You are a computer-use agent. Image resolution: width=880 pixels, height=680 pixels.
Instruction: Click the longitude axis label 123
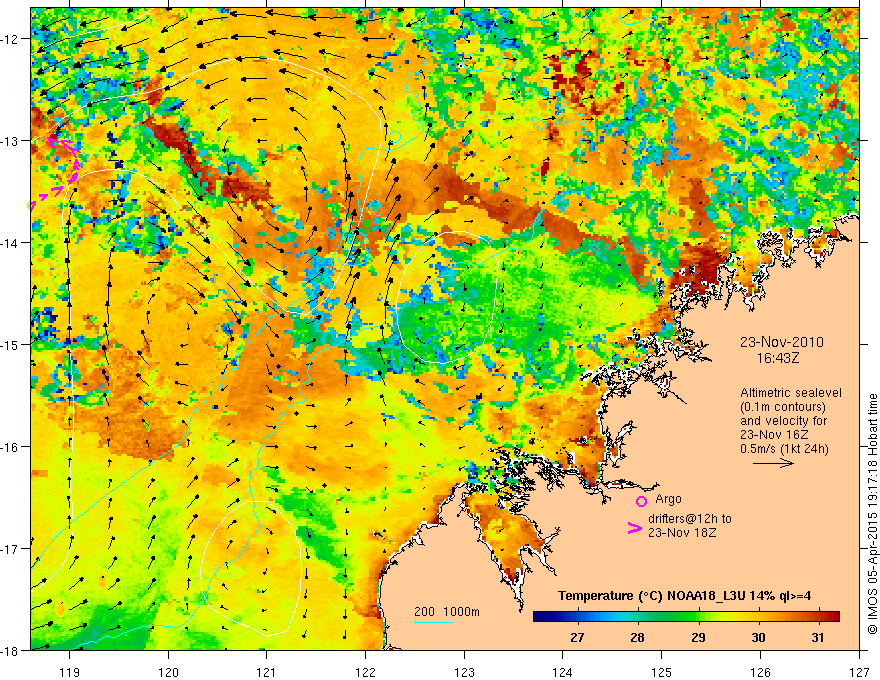pyautogui.click(x=464, y=672)
